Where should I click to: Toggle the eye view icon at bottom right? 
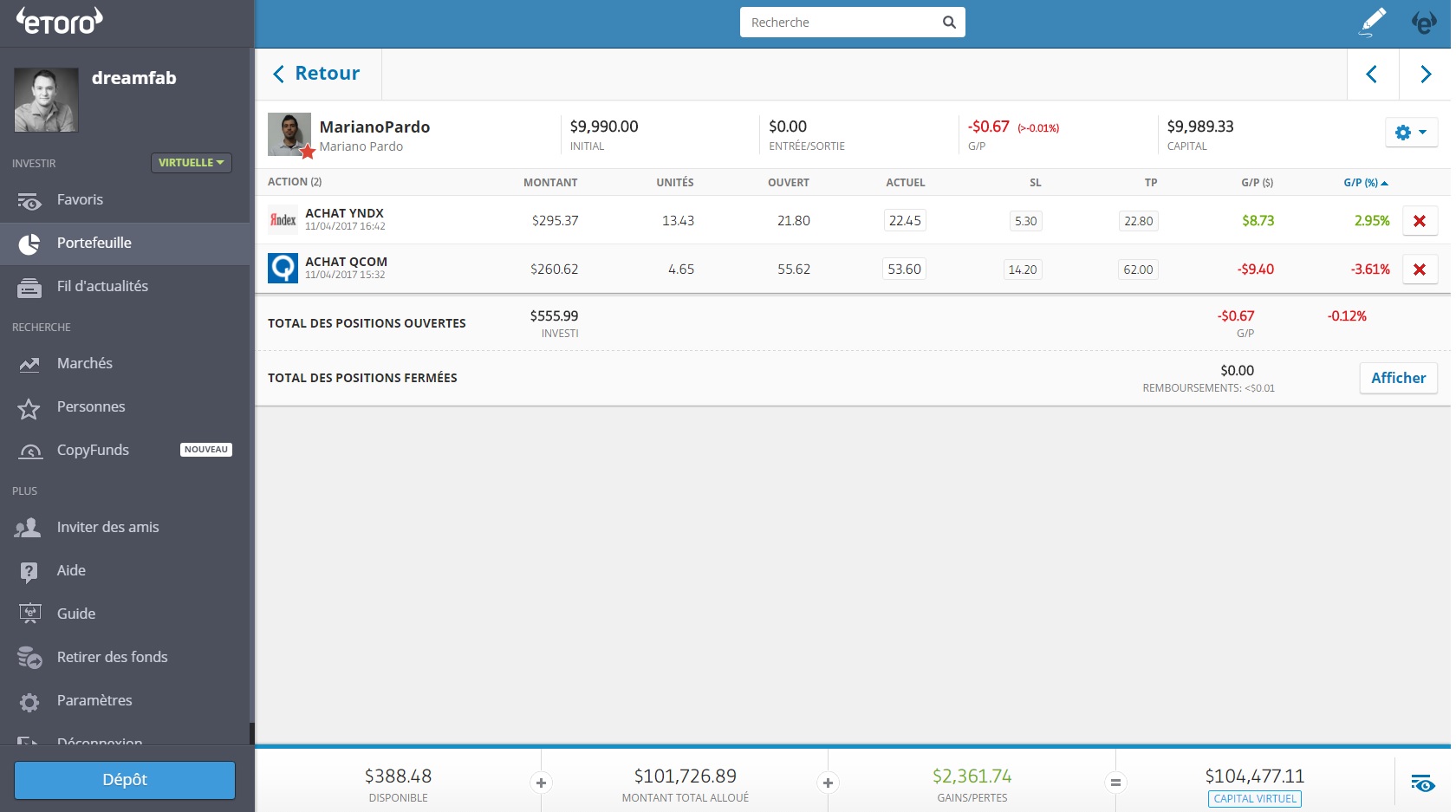pyautogui.click(x=1422, y=783)
